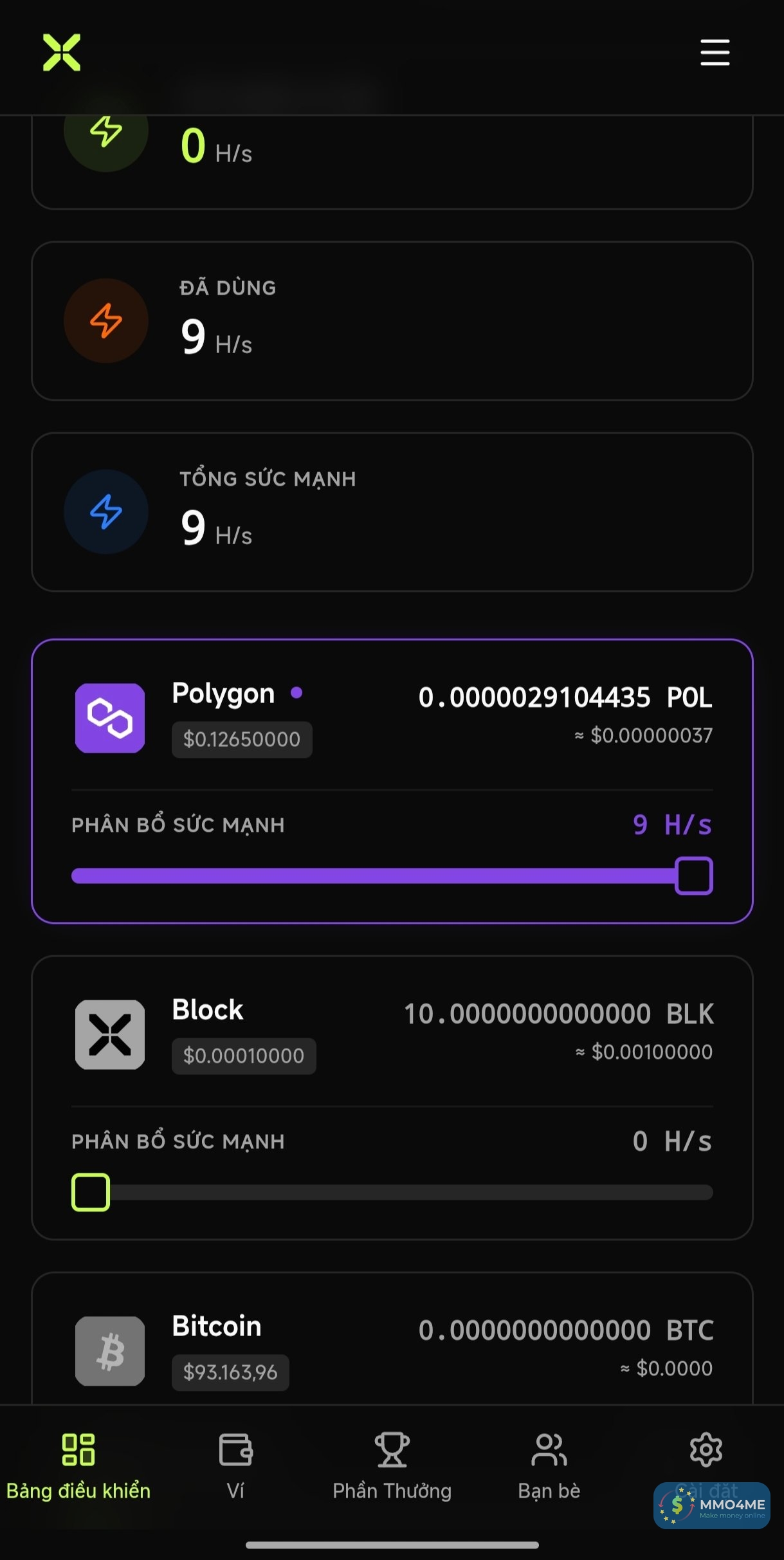Tap the orange lightning icon for Đã Dùng
Screen dimensions: 784x1560
coord(106,320)
